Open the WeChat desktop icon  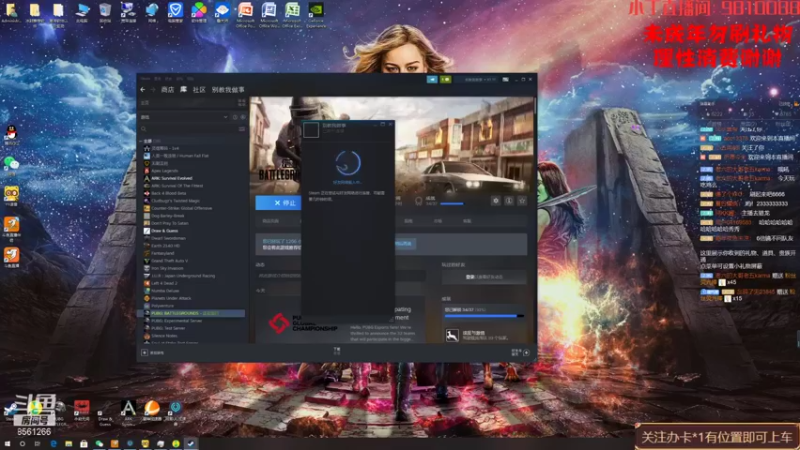click(x=11, y=164)
